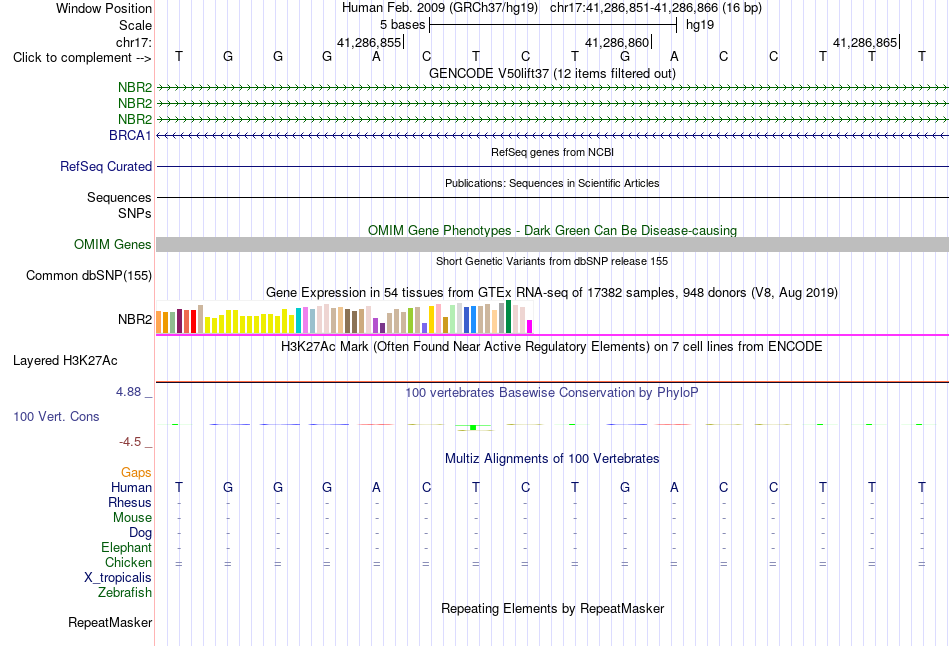Image resolution: width=950 pixels, height=646 pixels.
Task: Click the SNPs track label
Action: [135, 213]
